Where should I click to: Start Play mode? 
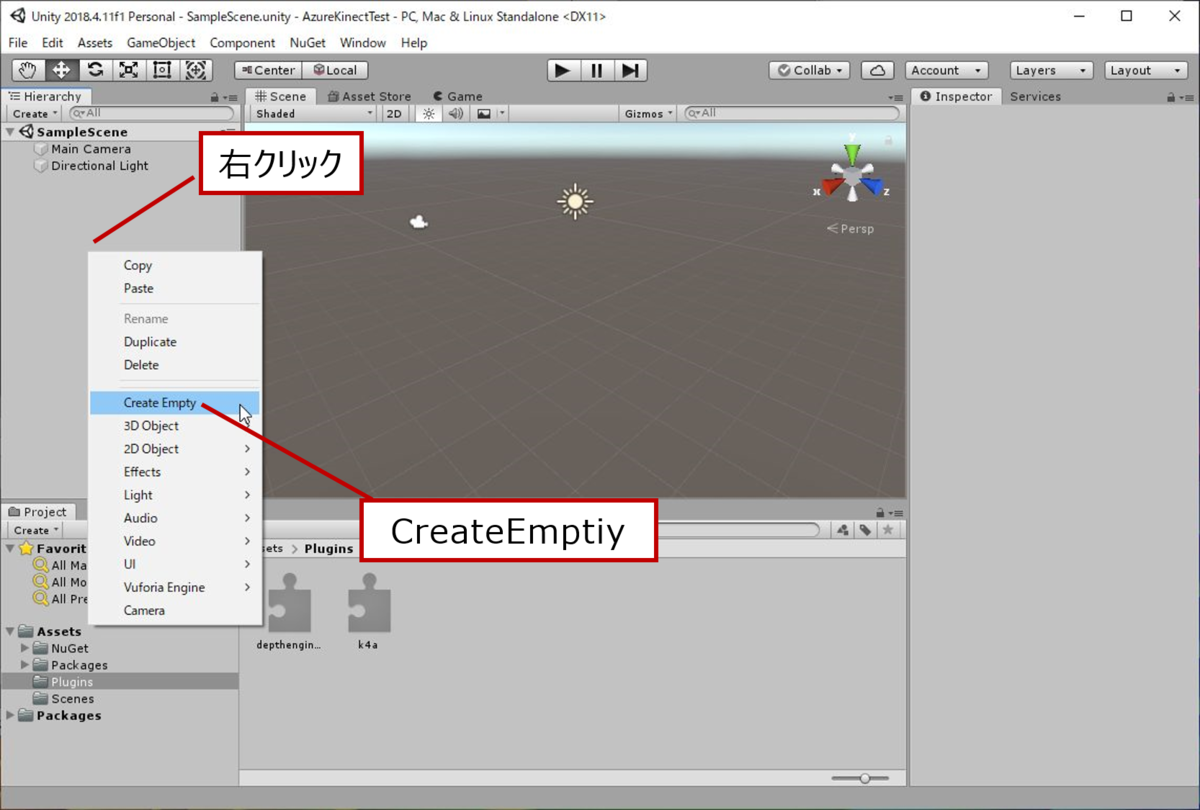pyautogui.click(x=563, y=70)
